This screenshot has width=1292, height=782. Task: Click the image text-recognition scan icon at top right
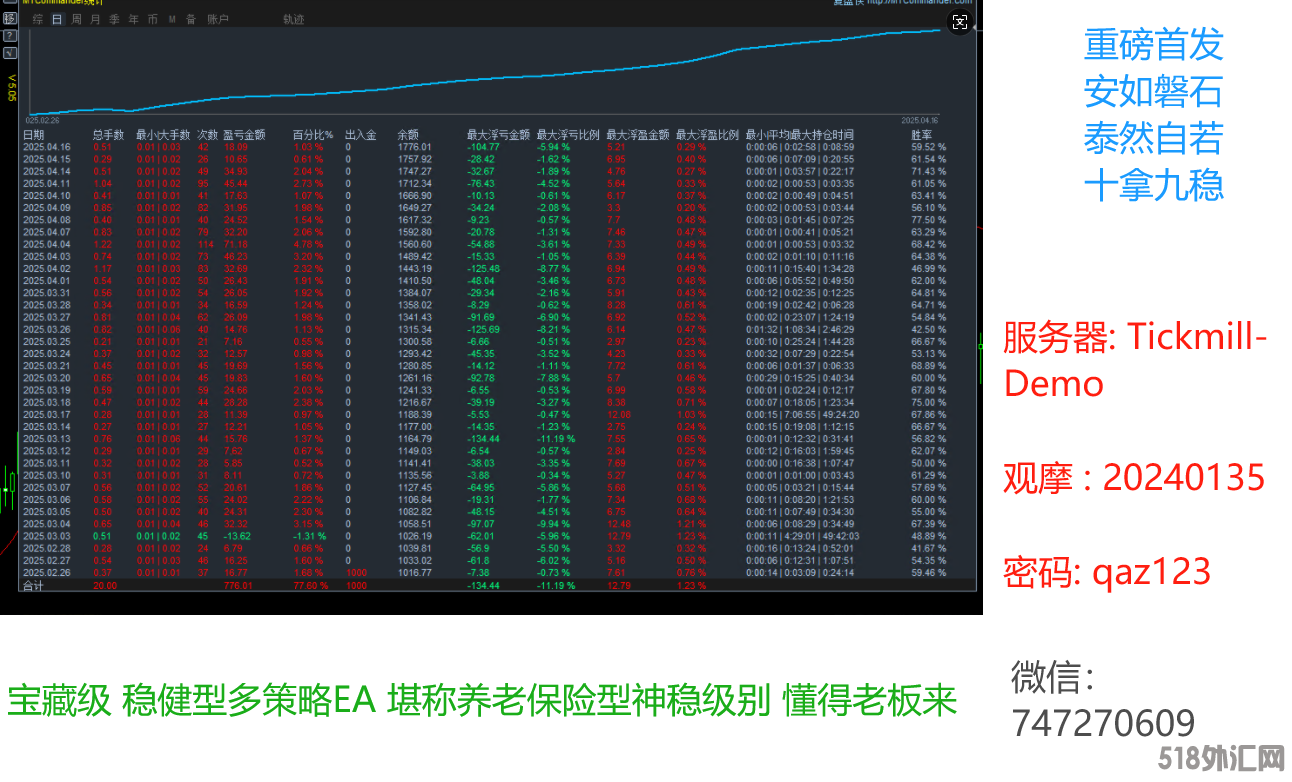pos(960,22)
